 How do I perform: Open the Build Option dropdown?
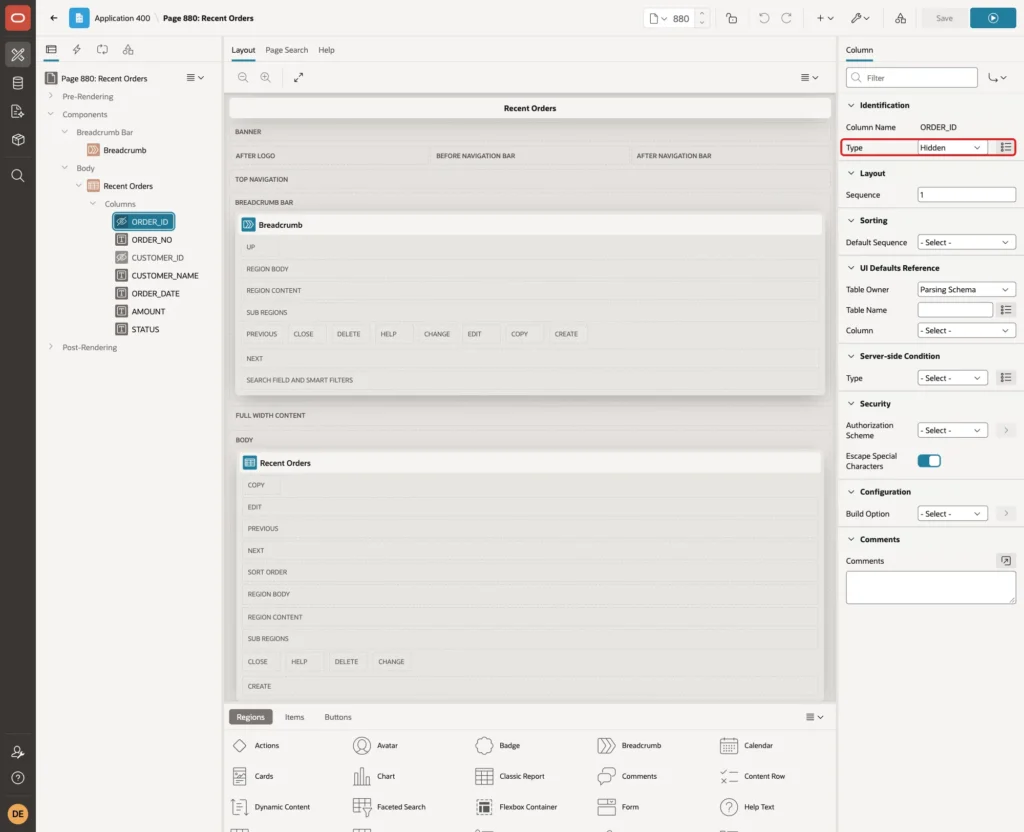(x=952, y=514)
